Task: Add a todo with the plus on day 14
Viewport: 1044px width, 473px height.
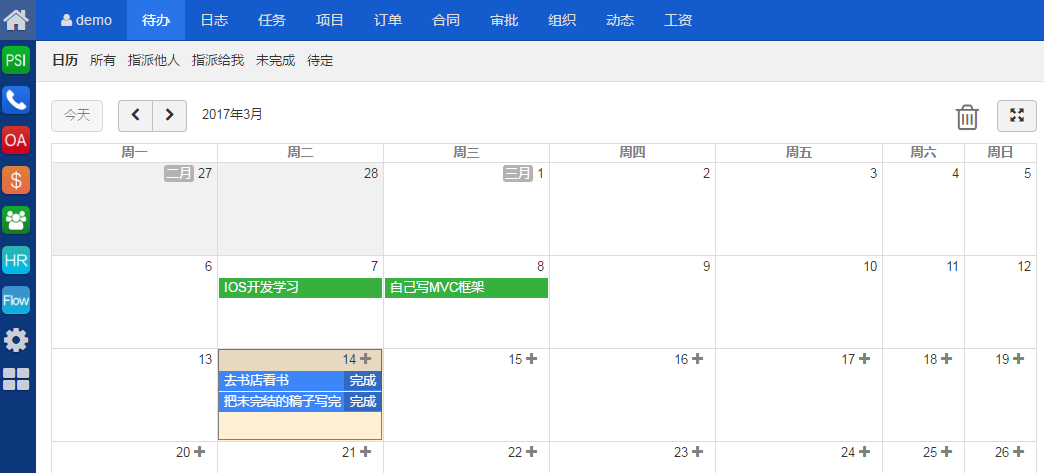Action: [366, 358]
